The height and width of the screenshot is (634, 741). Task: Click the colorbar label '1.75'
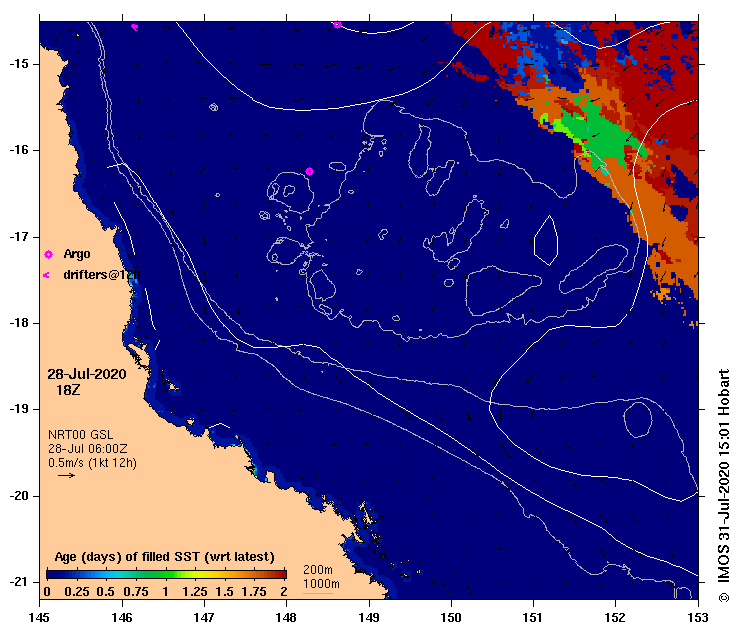click(x=254, y=592)
